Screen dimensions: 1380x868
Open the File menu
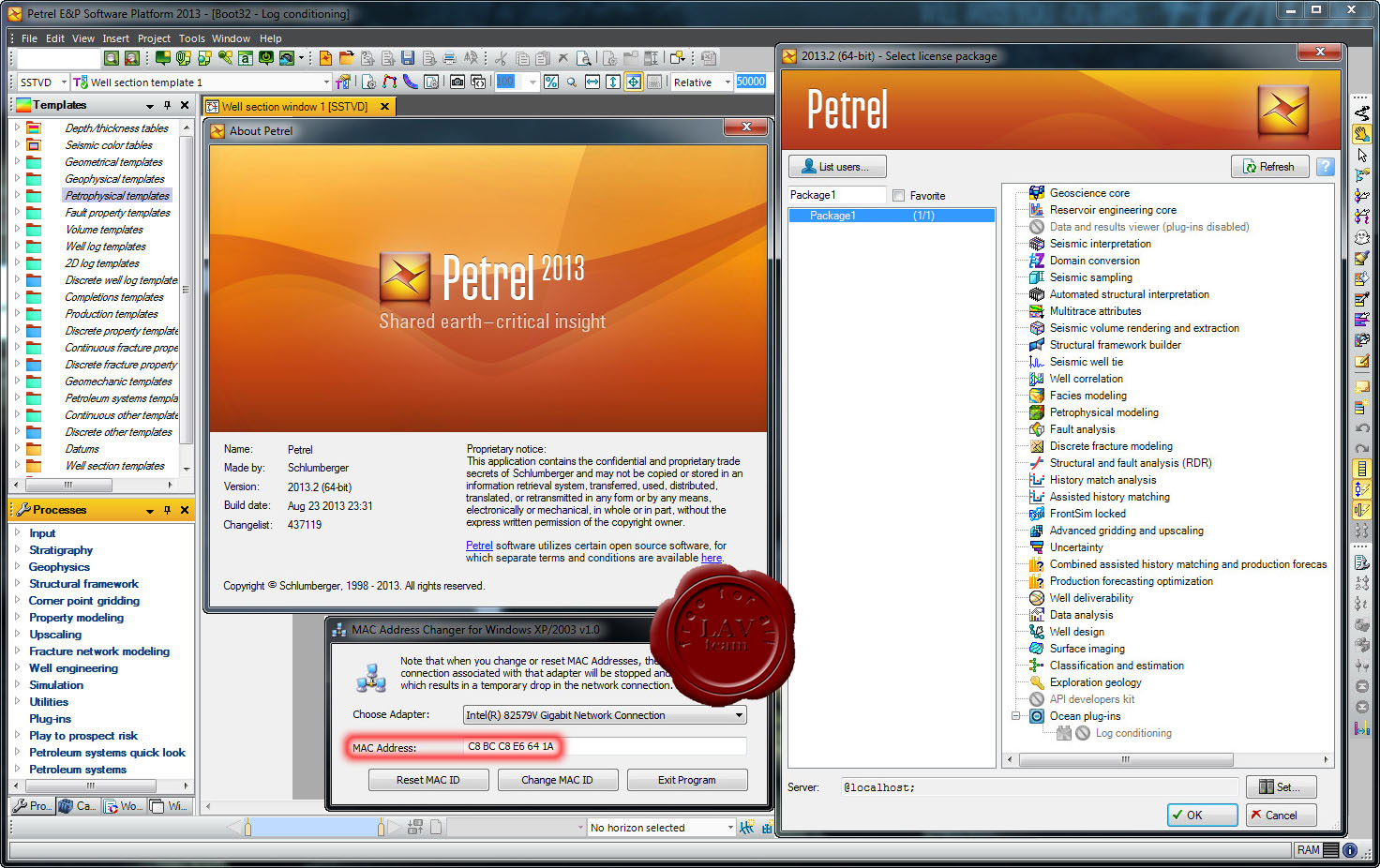tap(29, 38)
